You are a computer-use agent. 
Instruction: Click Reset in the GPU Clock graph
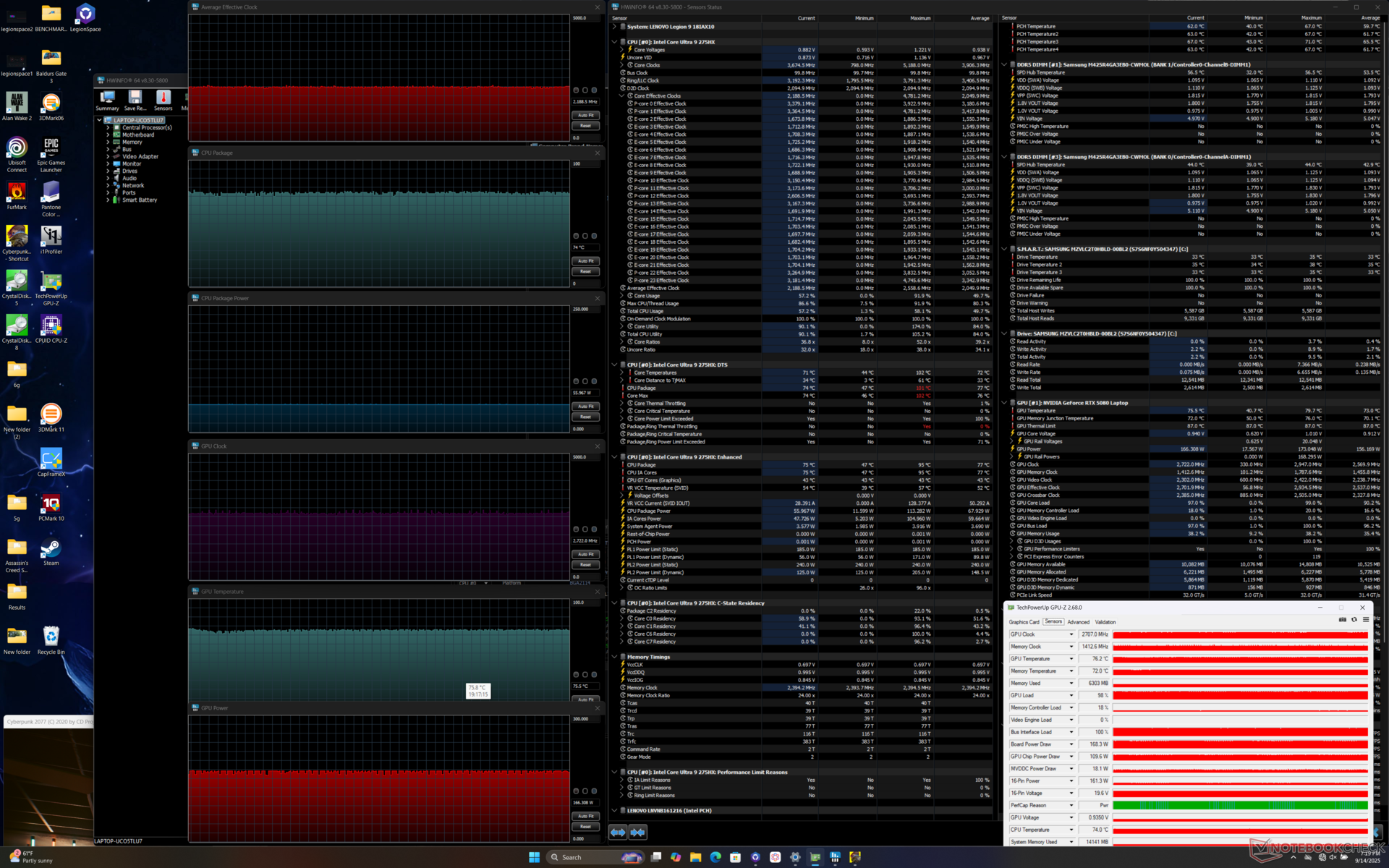coord(585,565)
